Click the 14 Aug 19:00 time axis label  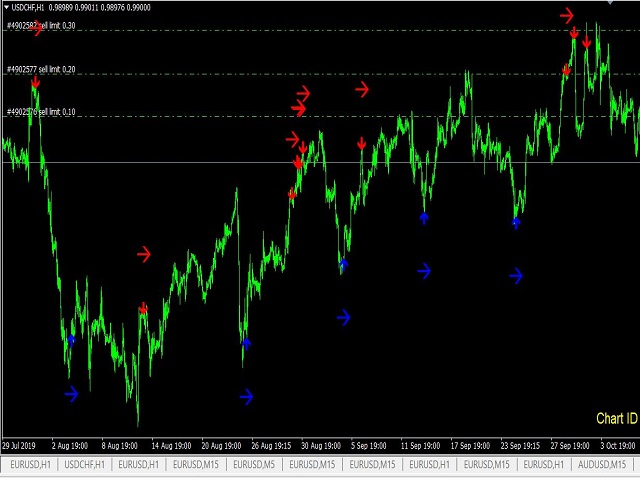[171, 446]
